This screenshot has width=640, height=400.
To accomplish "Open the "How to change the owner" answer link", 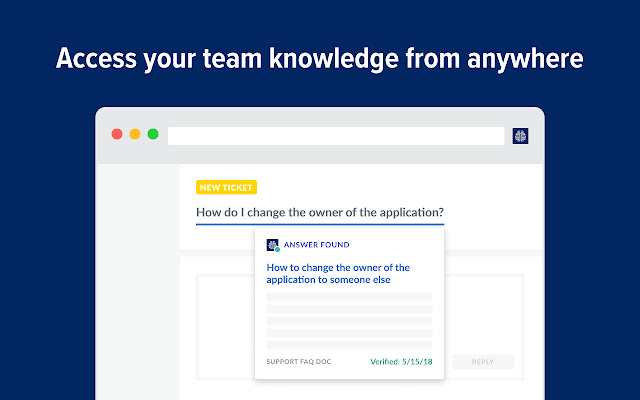I will (338, 274).
